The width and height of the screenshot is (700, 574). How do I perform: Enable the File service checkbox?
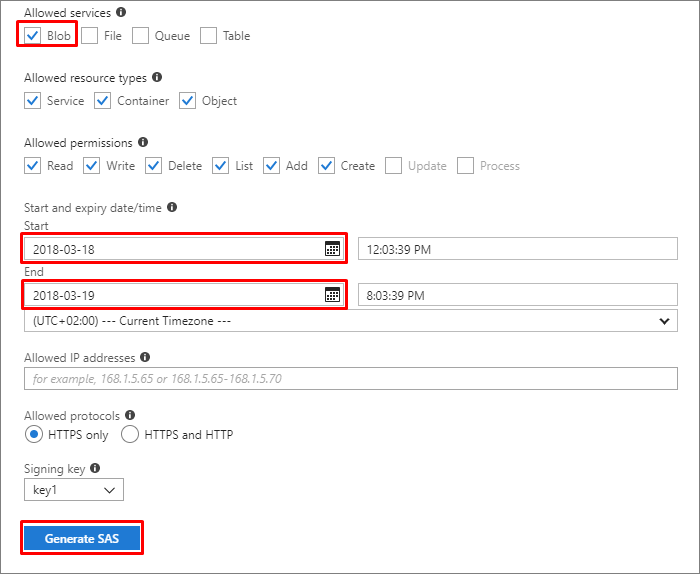pos(90,35)
